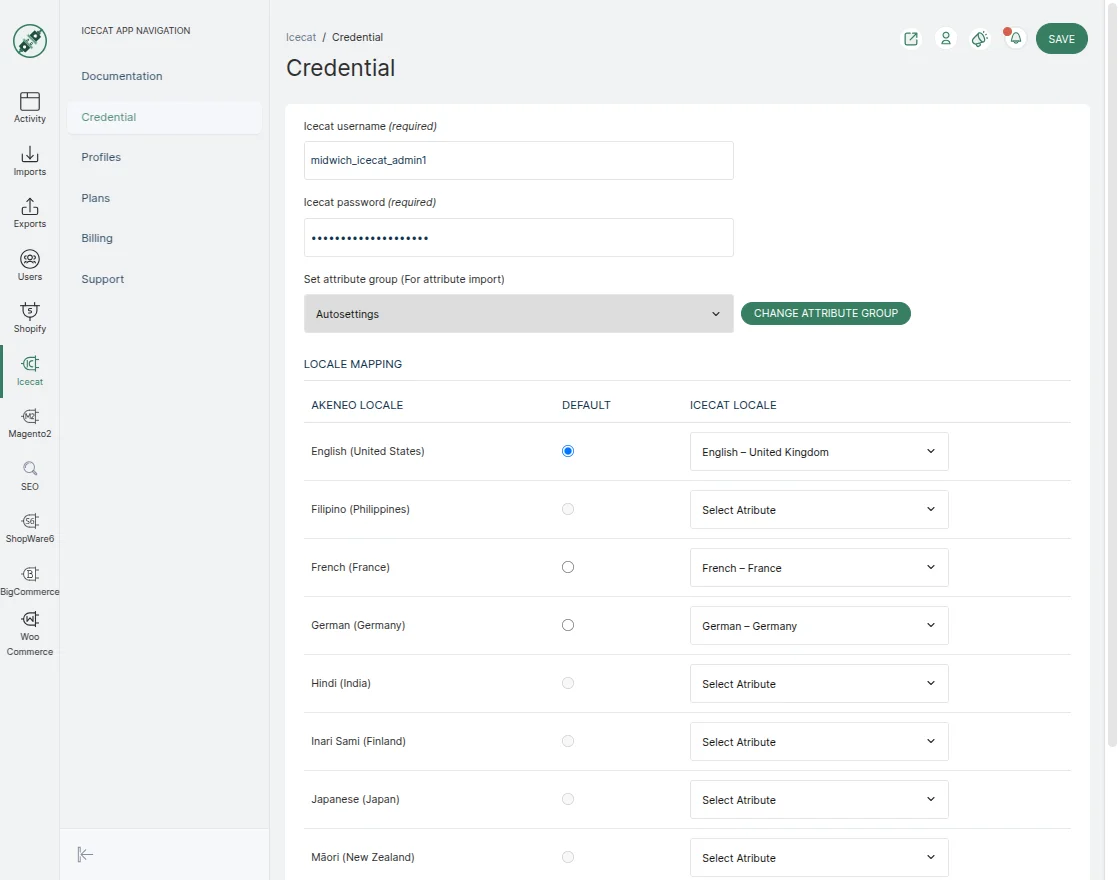Open the Billing page from navigation

coord(97,238)
